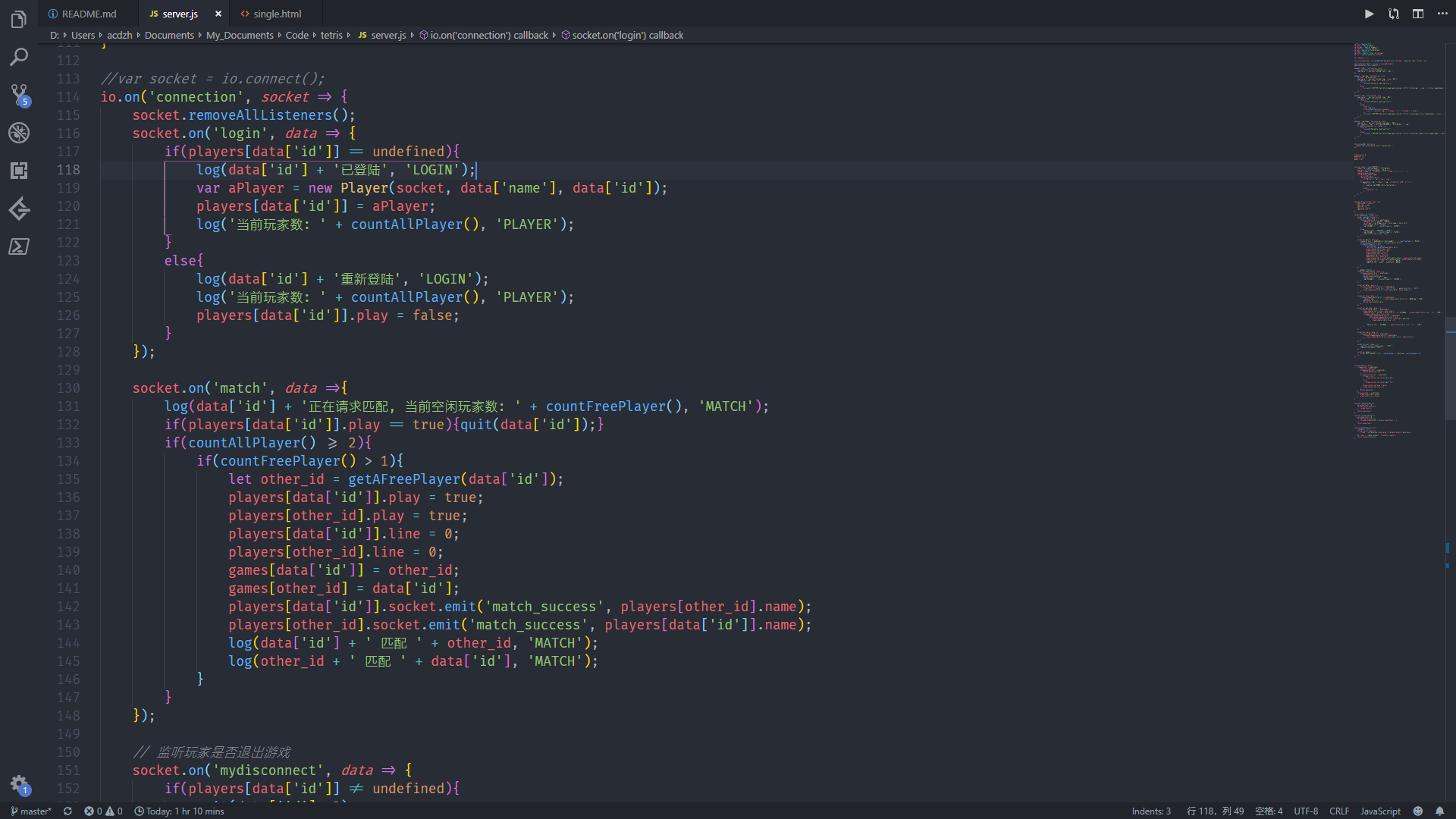Open the Debug view
The image size is (1456, 819).
(19, 133)
